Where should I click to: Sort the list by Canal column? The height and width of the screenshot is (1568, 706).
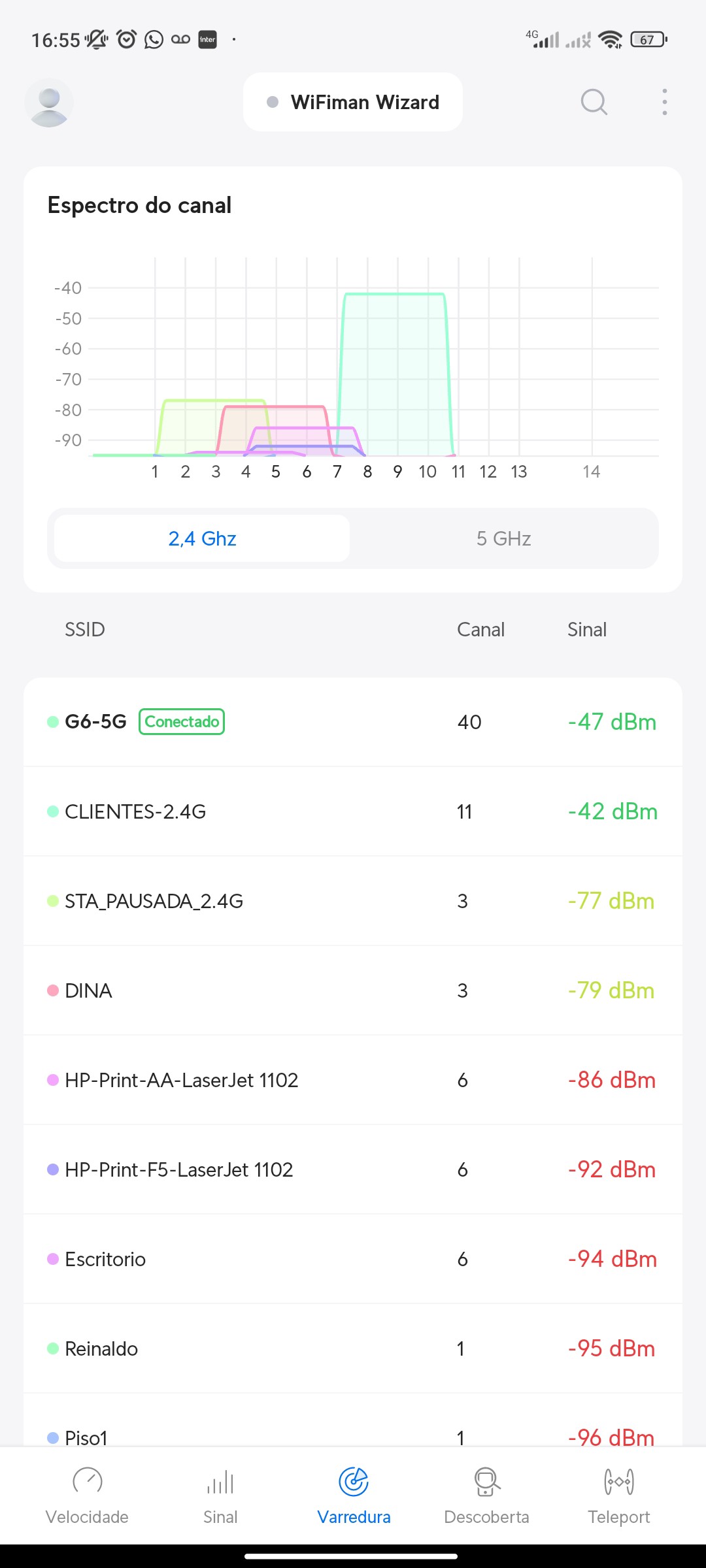click(x=480, y=629)
